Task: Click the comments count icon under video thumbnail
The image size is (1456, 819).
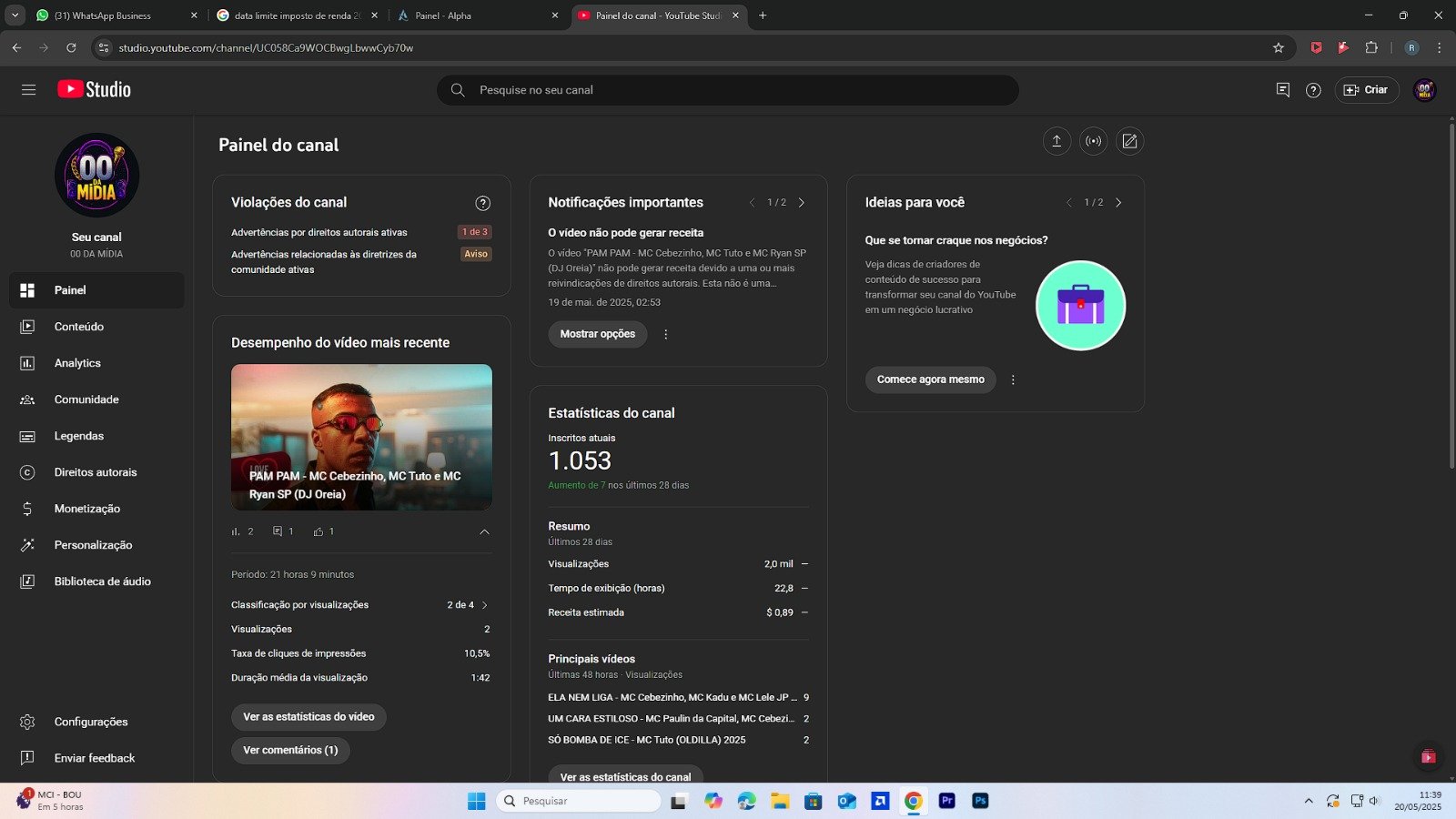Action: (278, 531)
